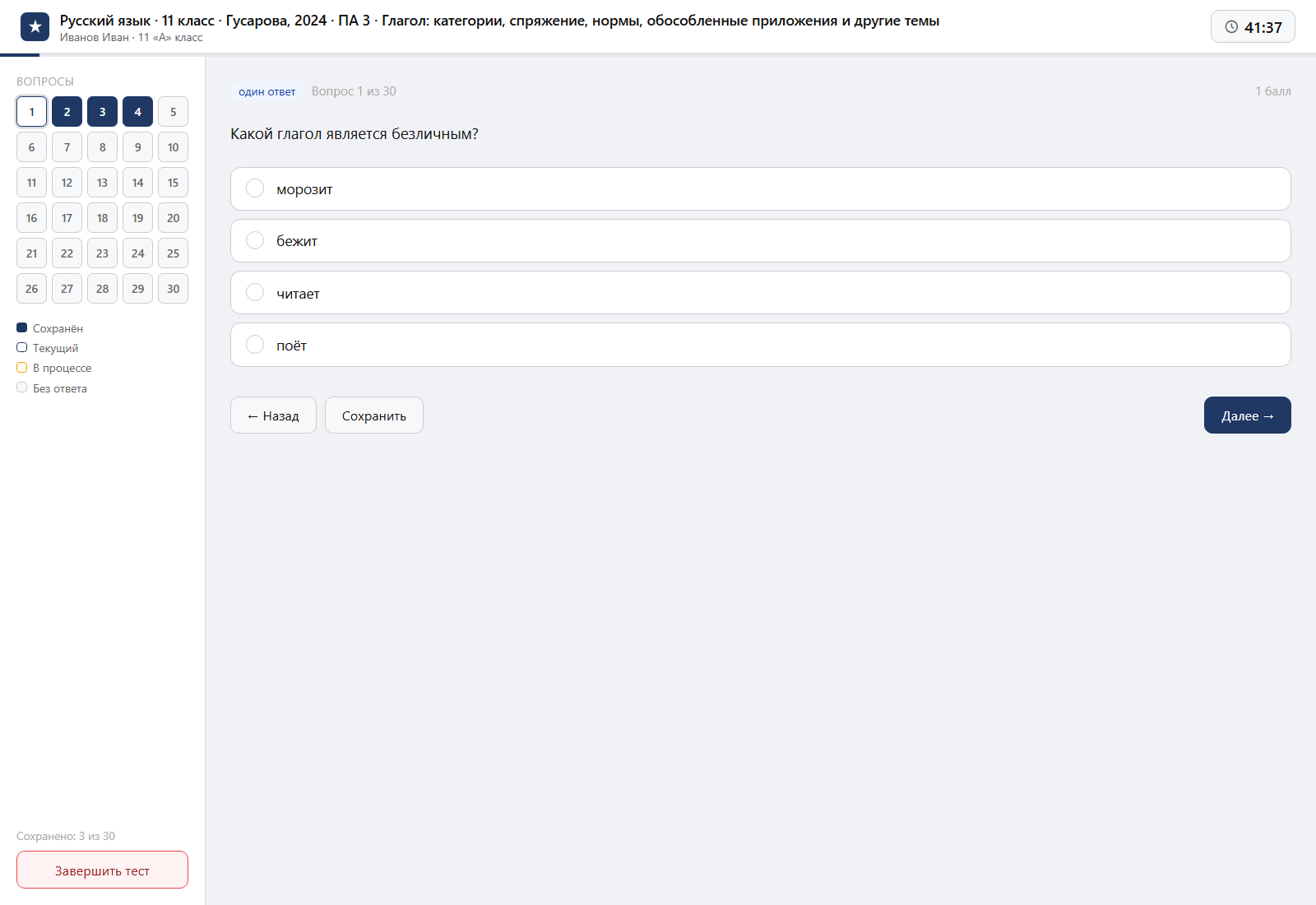Jump to question 9

(x=137, y=147)
